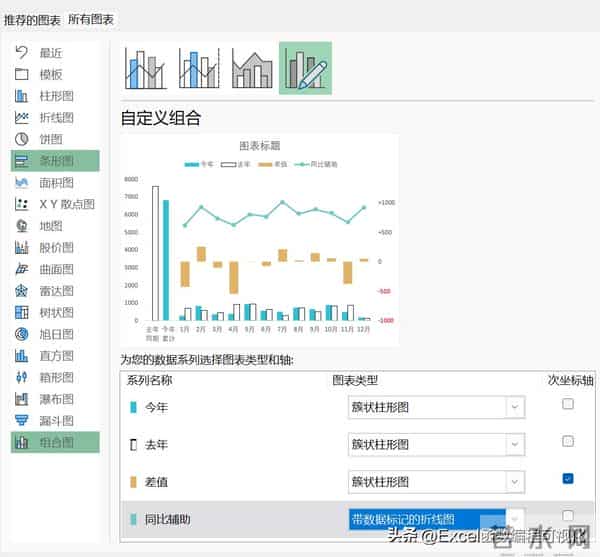Image resolution: width=600 pixels, height=557 pixels.
Task: Choose the 地图 map chart icon
Action: point(21,226)
